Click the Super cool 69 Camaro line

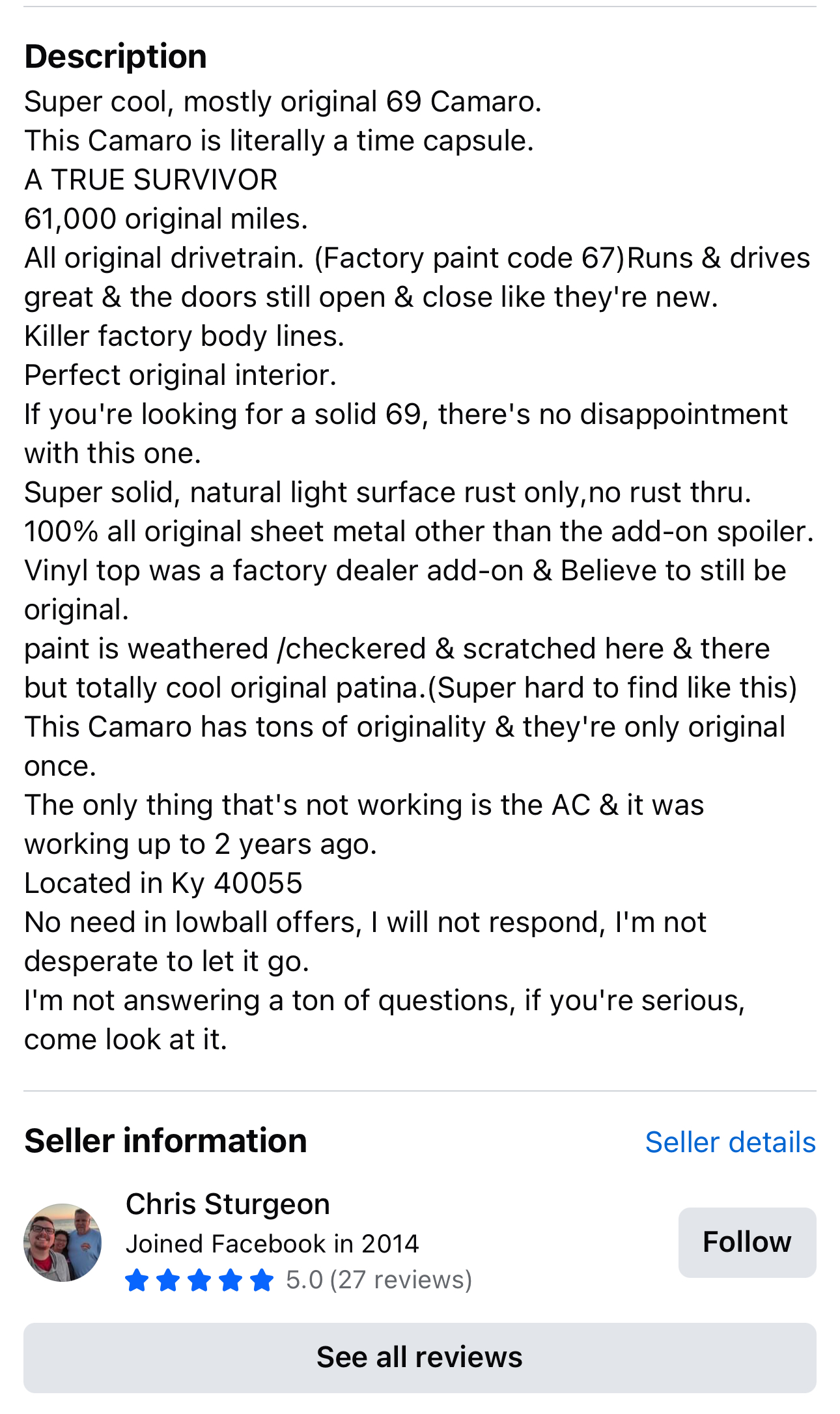[283, 102]
